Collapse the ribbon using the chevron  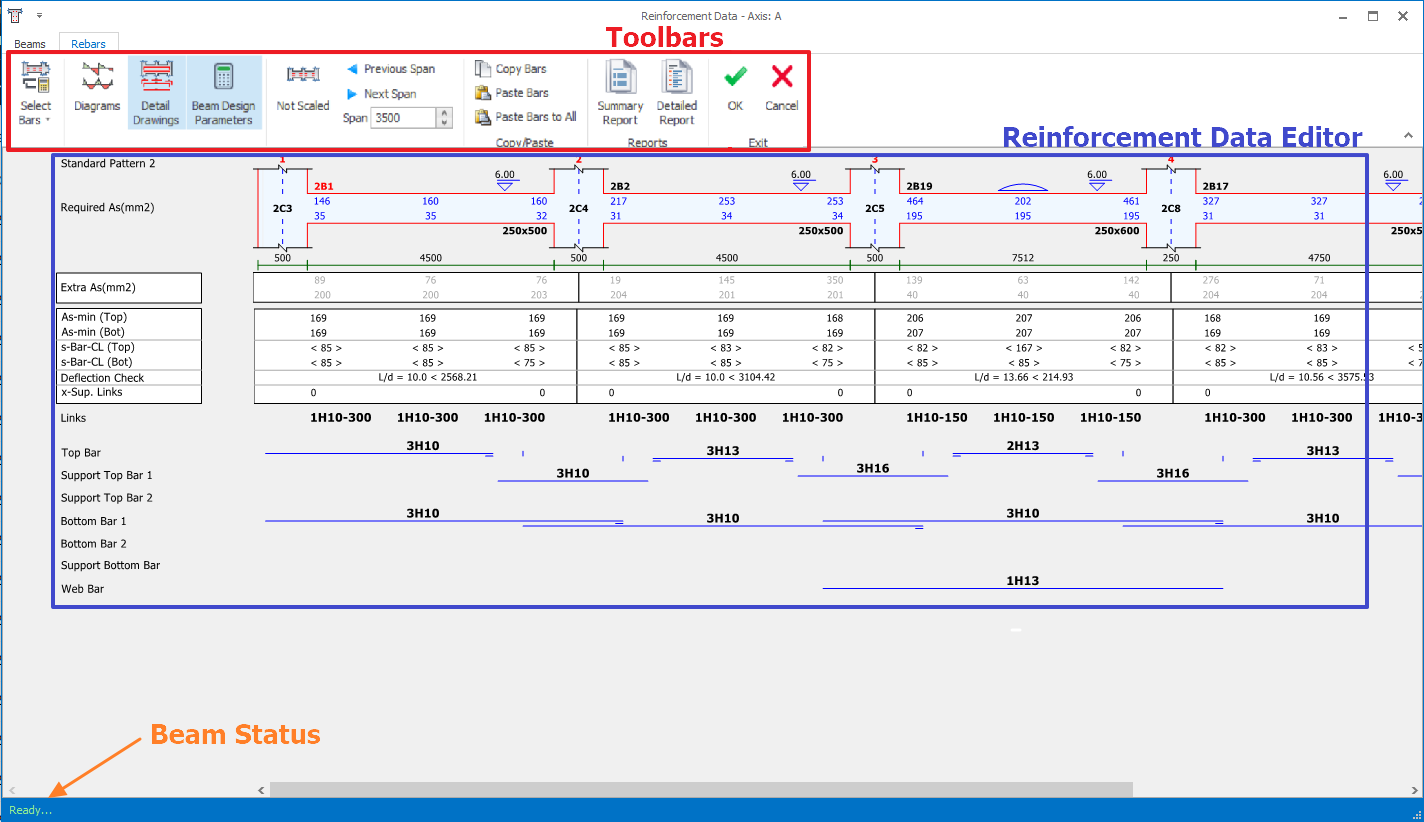coord(1409,135)
